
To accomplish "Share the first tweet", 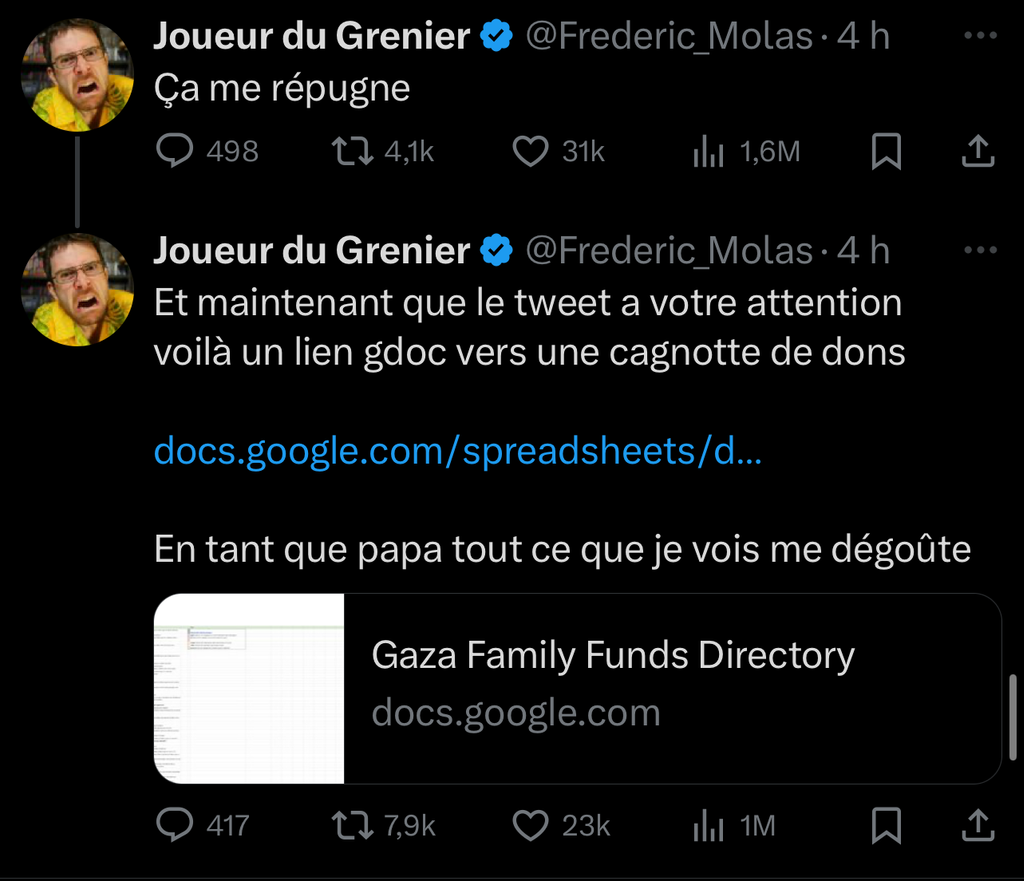I will click(x=977, y=151).
